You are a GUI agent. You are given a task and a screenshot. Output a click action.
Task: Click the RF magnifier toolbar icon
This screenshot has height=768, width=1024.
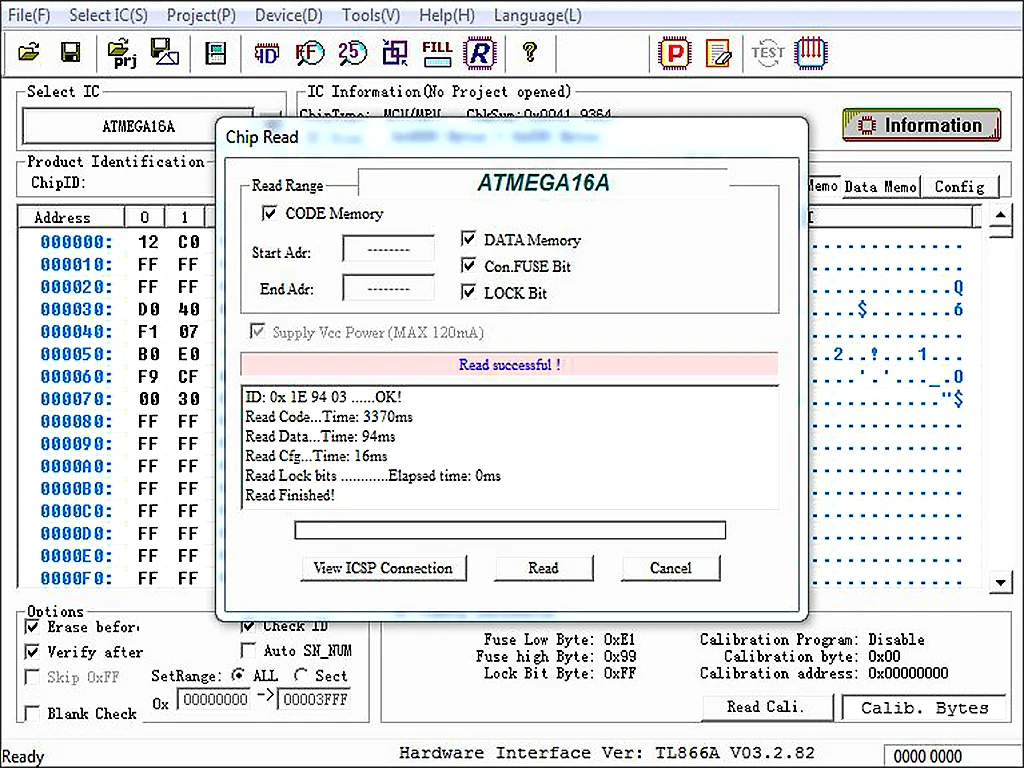point(310,53)
